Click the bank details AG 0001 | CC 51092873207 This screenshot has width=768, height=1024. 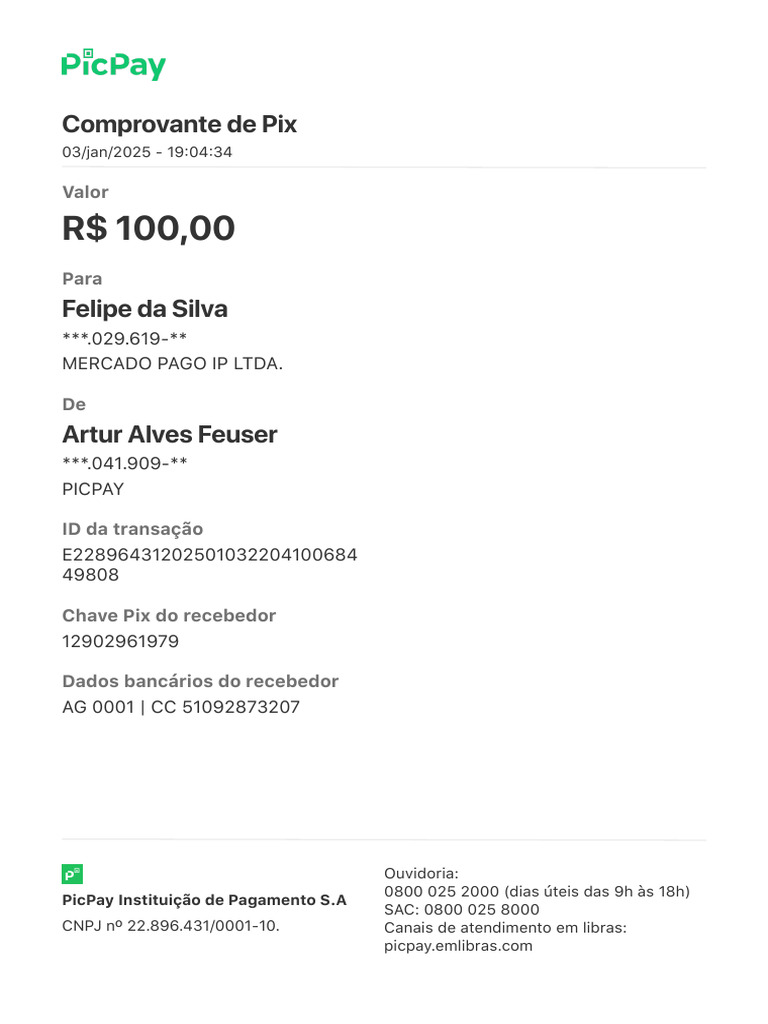tap(181, 707)
